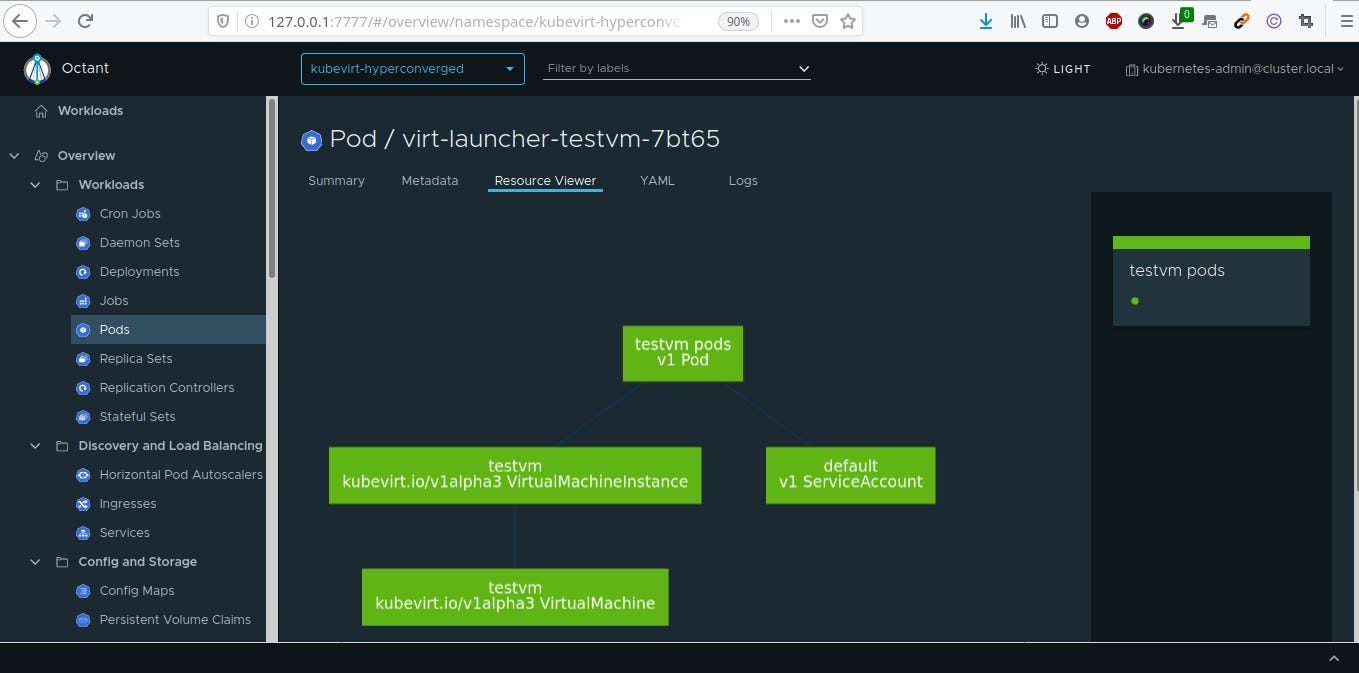Open the Logs tab

click(x=743, y=181)
